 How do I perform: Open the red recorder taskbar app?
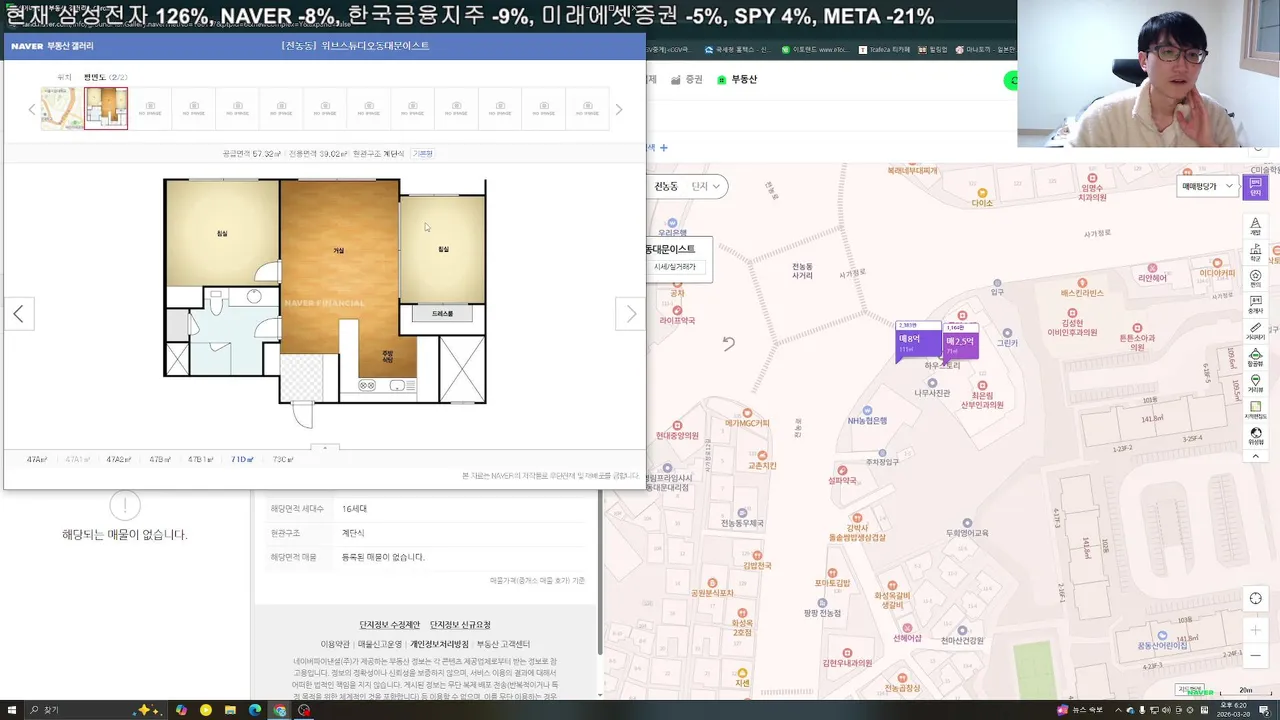coord(304,710)
